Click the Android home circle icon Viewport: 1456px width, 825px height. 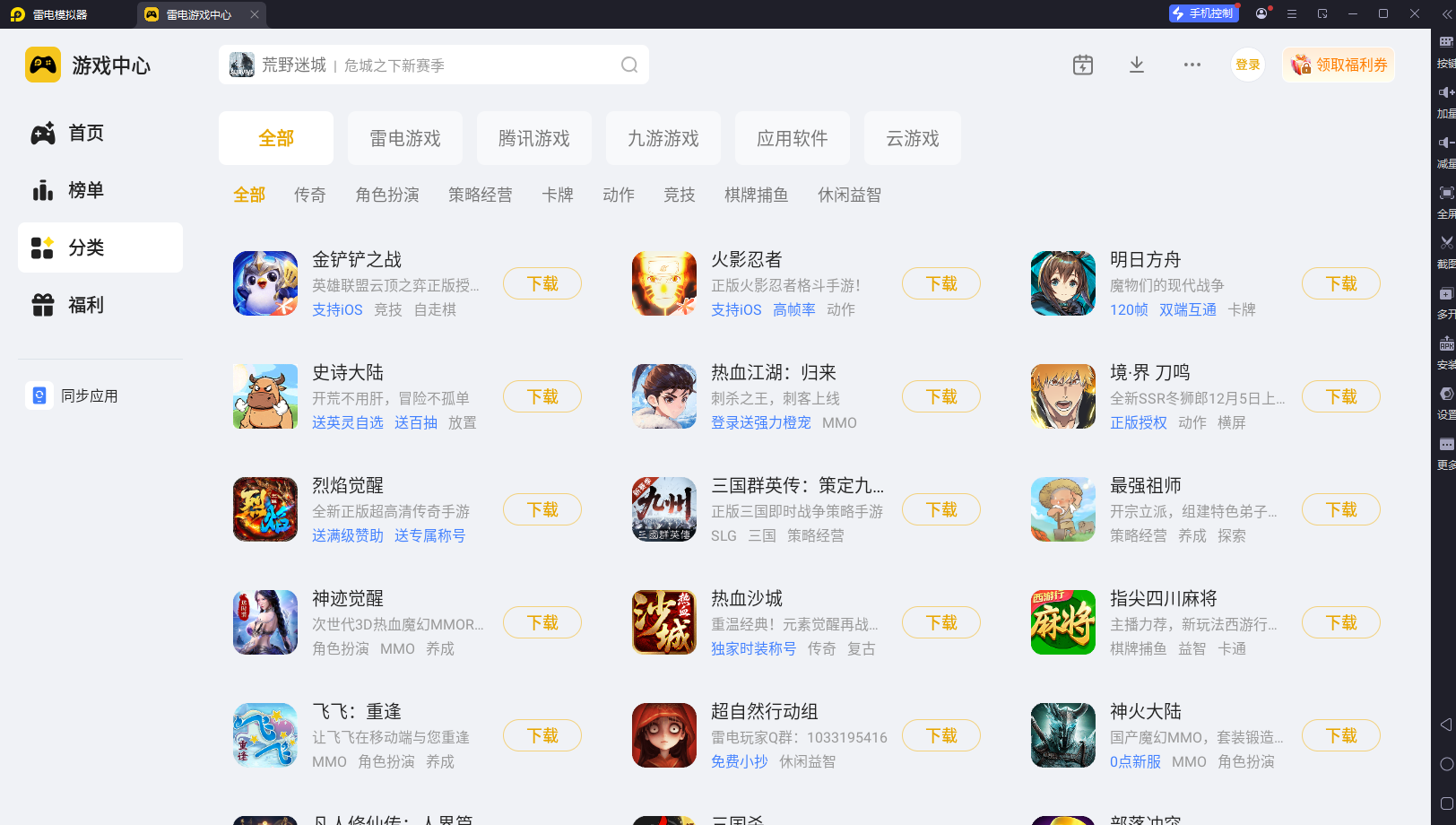coord(1445,764)
